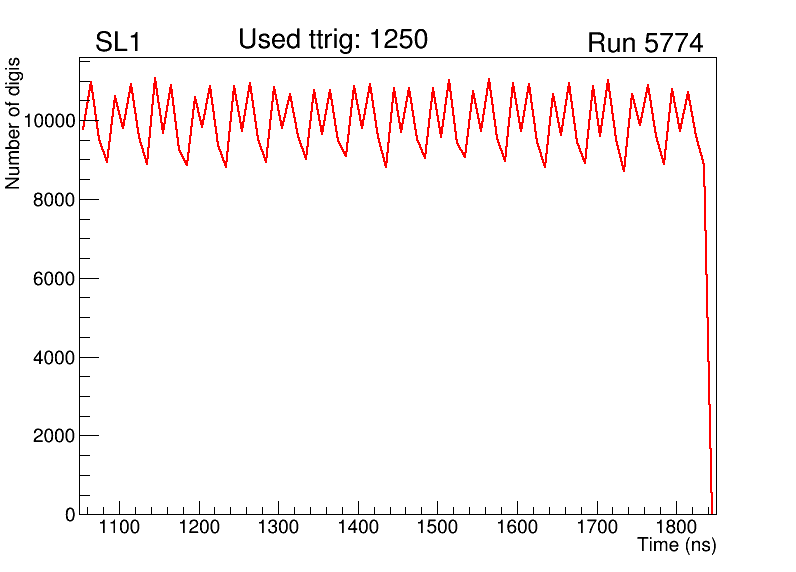
Task: Click the SL1 label above the plot
Action: (x=118, y=43)
